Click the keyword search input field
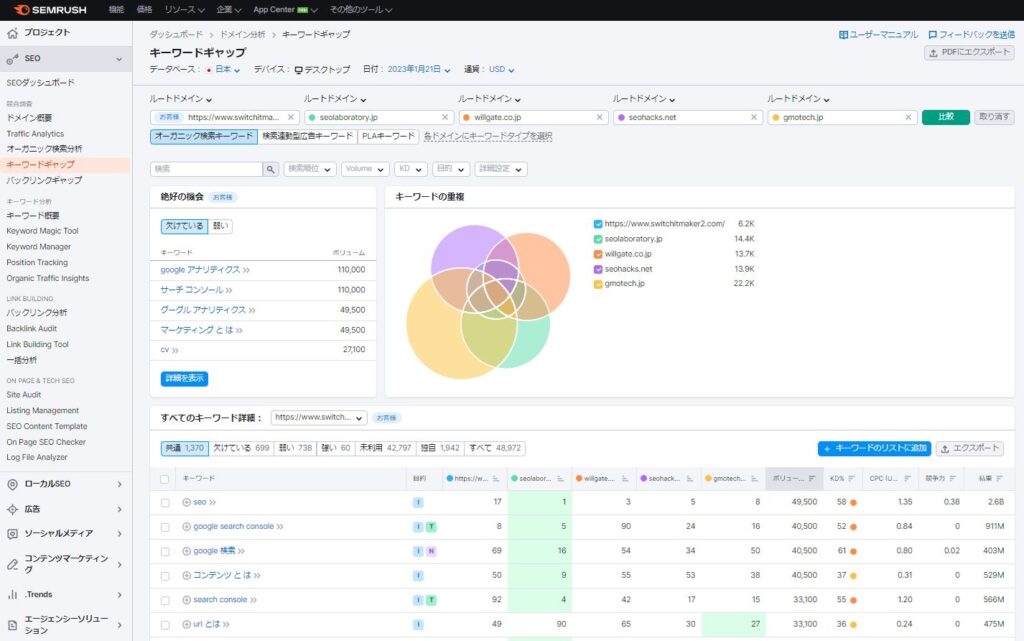 click(x=206, y=169)
